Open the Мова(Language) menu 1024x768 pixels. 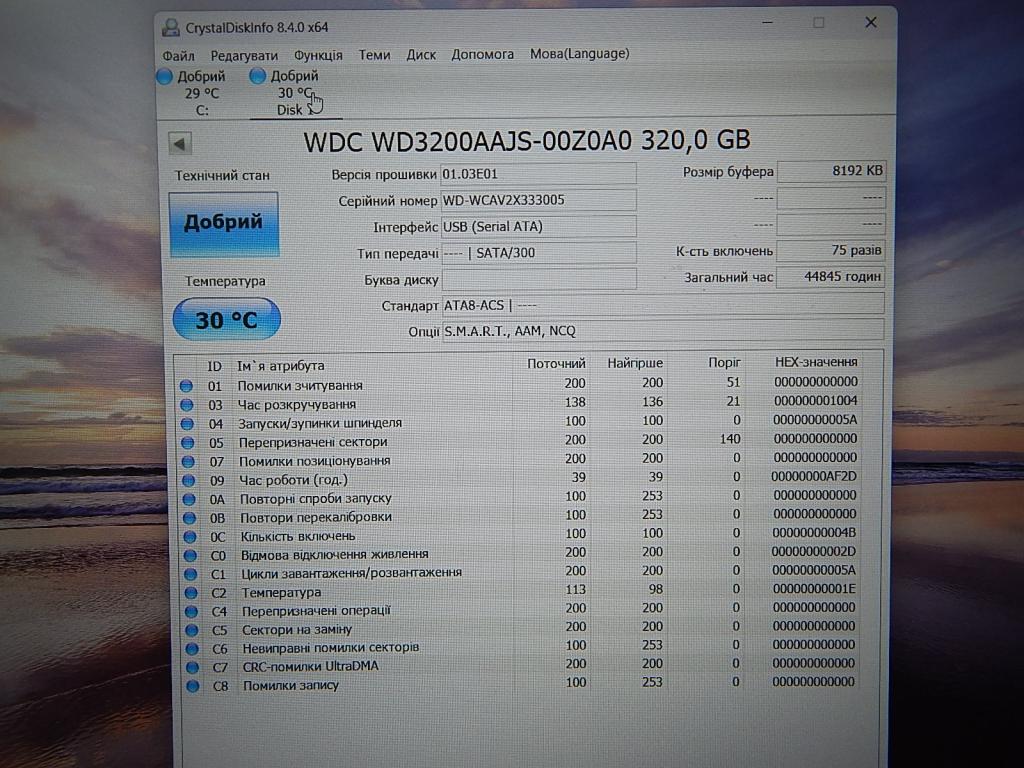(579, 54)
